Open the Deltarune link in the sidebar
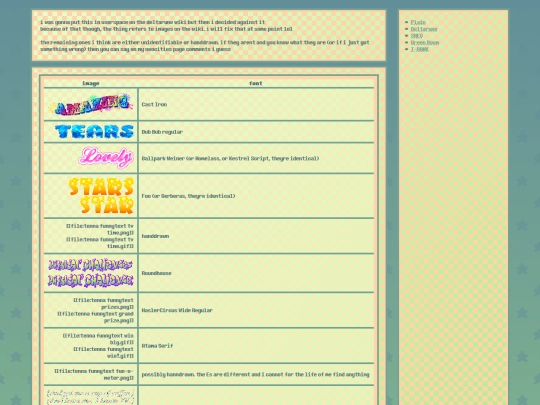This screenshot has height=405, width=540. click(424, 29)
